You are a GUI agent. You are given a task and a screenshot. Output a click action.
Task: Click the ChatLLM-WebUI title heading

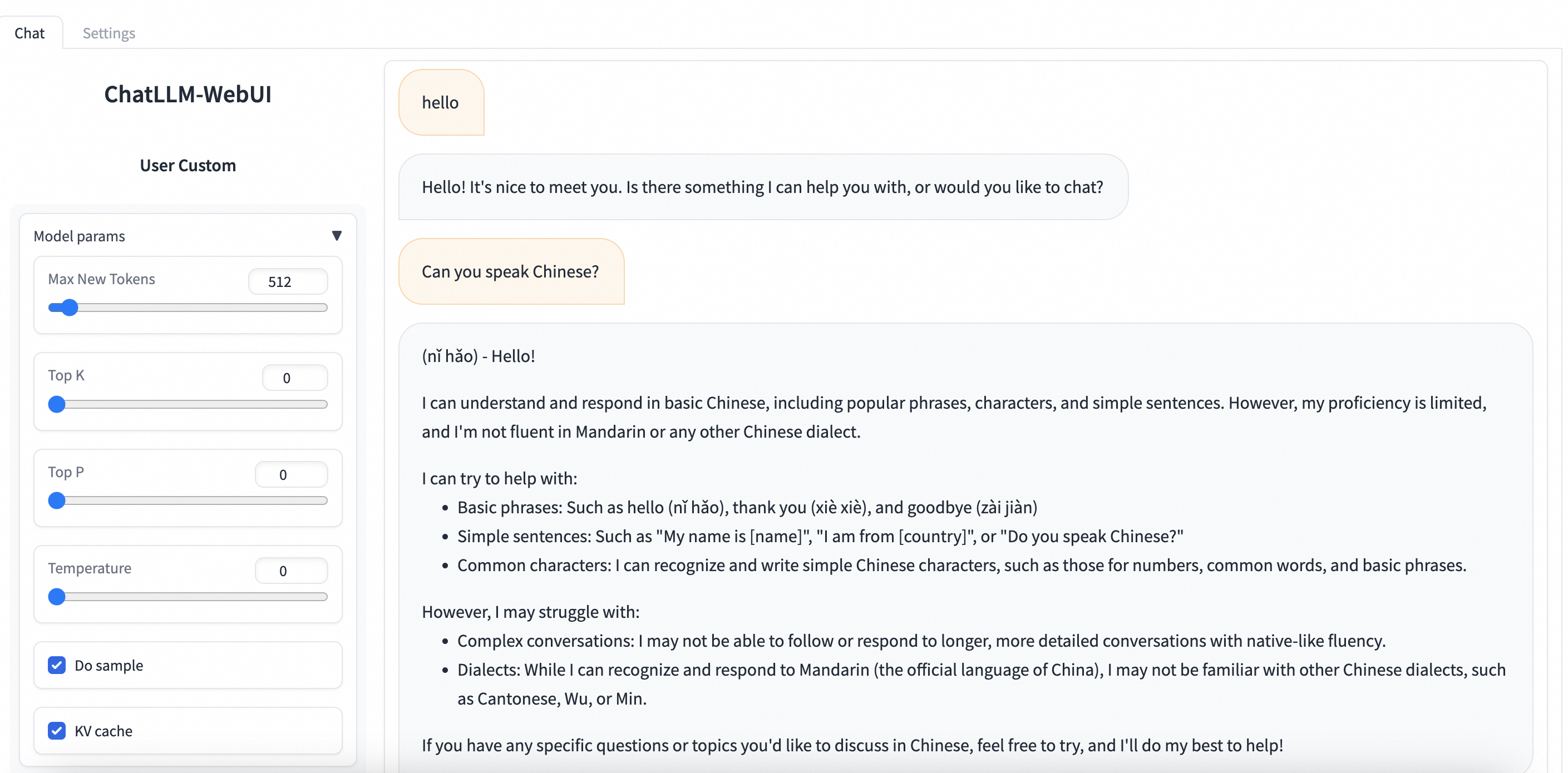tap(188, 95)
